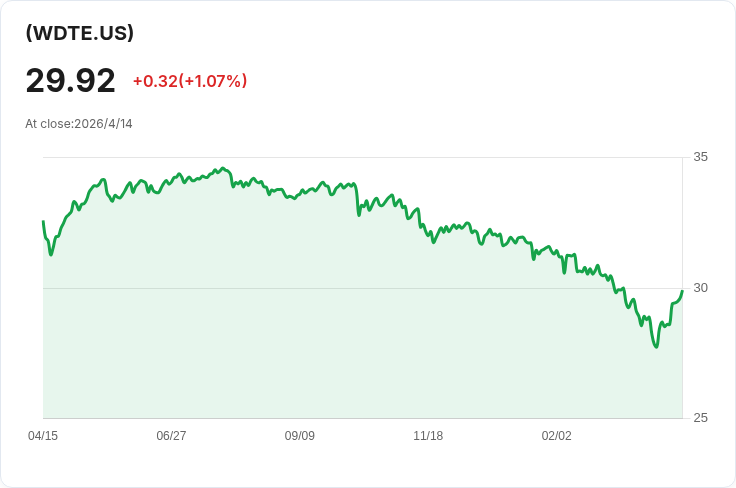This screenshot has height=488, width=736.
Task: Click the 06/27 date axis label
Action: [171, 436]
